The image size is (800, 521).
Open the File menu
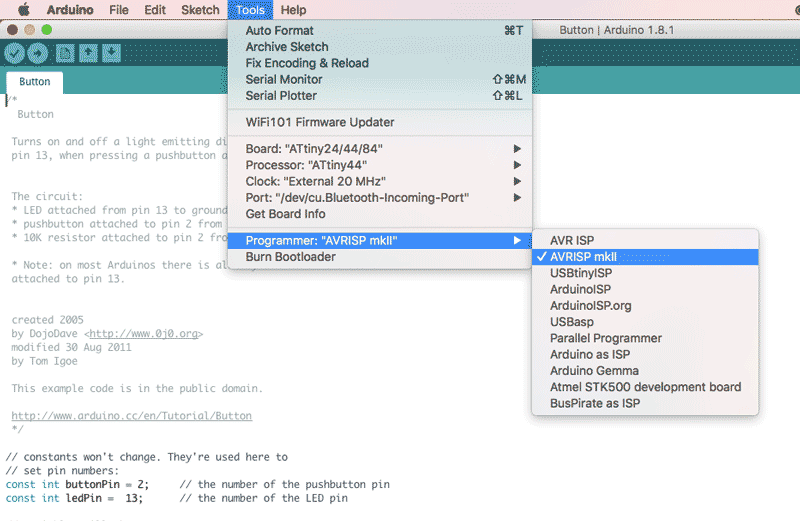pyautogui.click(x=119, y=10)
